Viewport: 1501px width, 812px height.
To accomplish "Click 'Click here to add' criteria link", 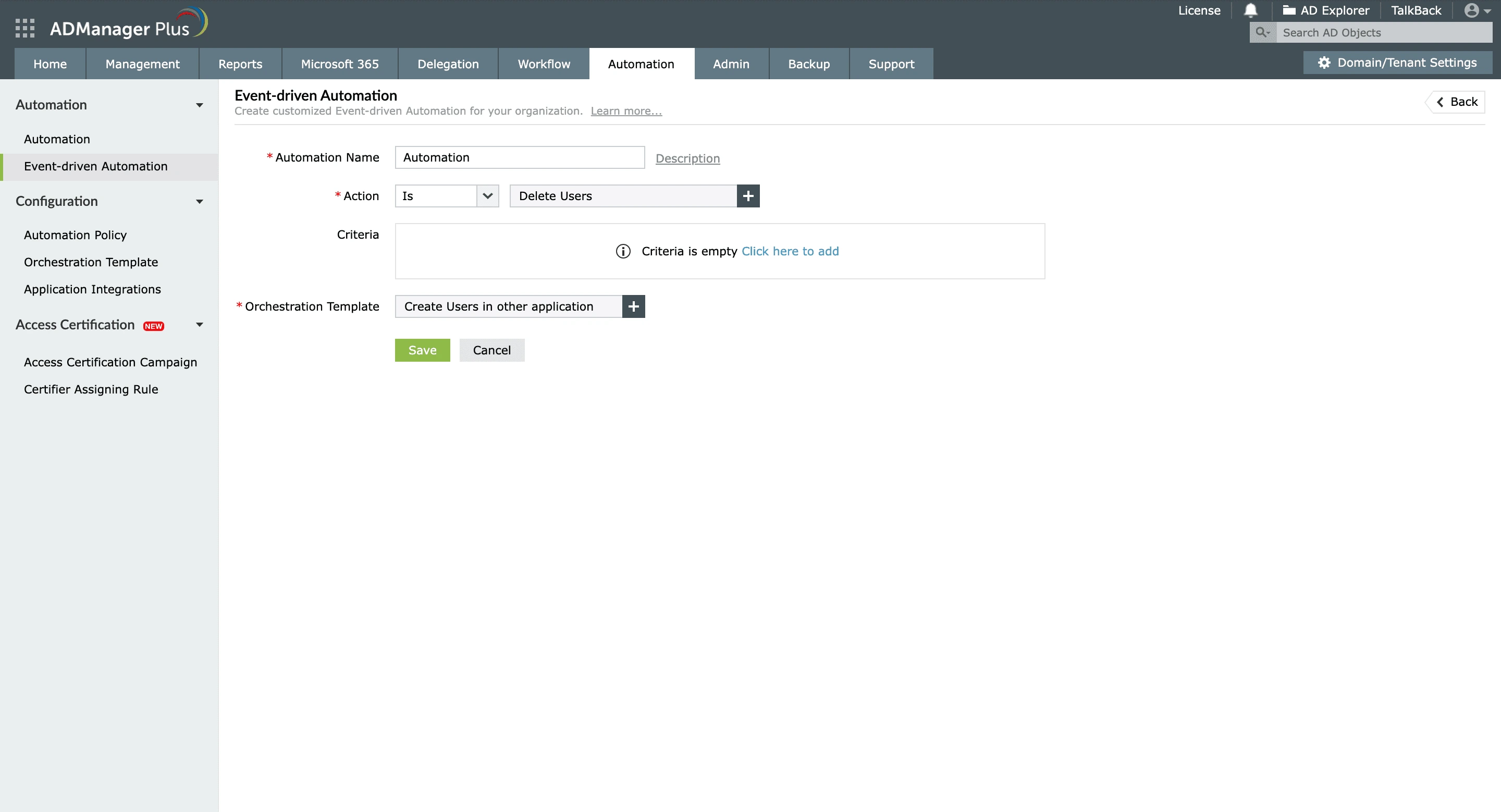I will (790, 251).
